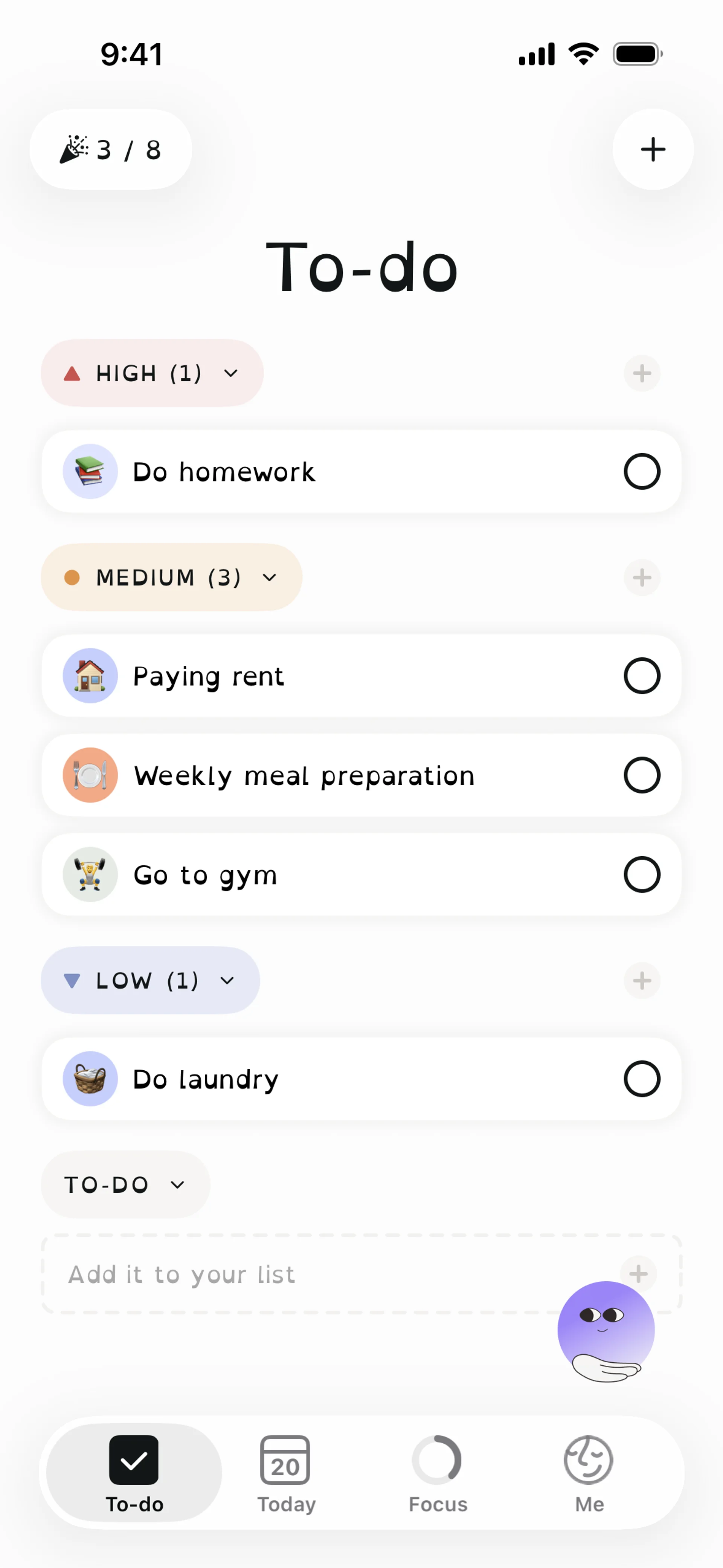Check off the Paying rent task
This screenshot has width=723, height=1568.
(x=641, y=675)
